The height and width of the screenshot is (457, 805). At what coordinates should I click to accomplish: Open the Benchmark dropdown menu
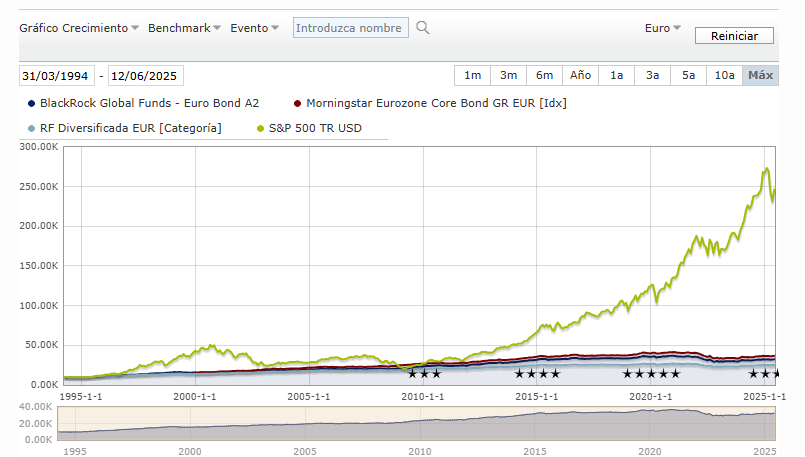click(184, 28)
